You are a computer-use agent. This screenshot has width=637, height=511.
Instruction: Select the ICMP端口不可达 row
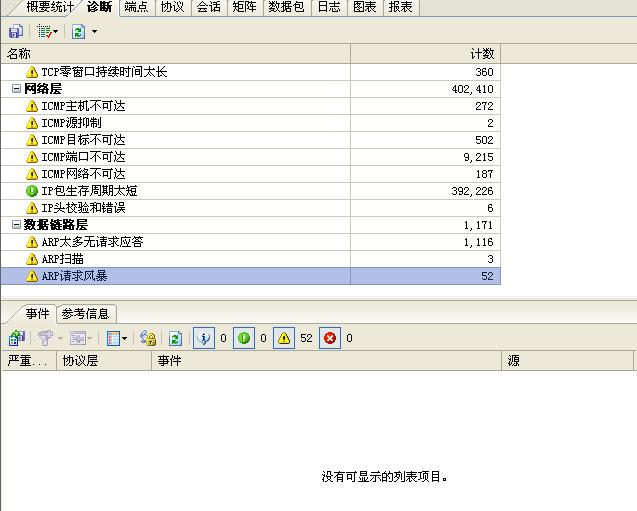(x=251, y=157)
